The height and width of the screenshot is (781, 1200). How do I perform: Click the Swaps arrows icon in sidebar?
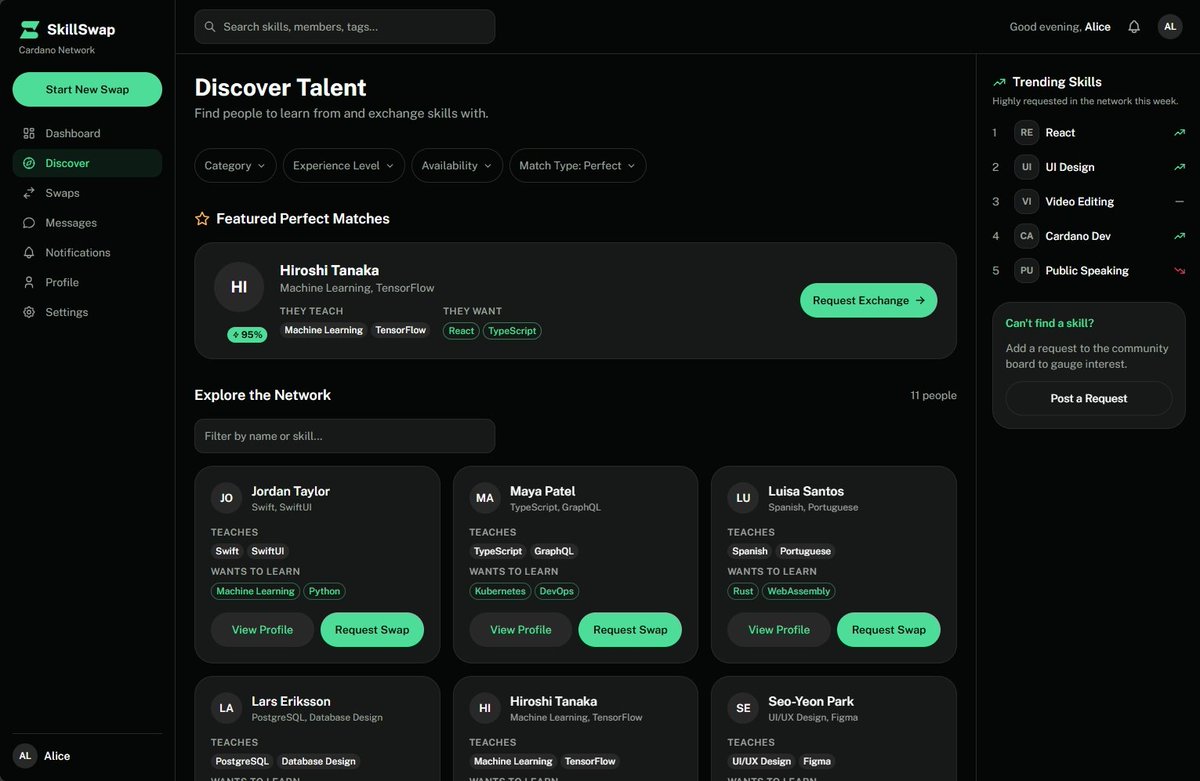coord(29,193)
